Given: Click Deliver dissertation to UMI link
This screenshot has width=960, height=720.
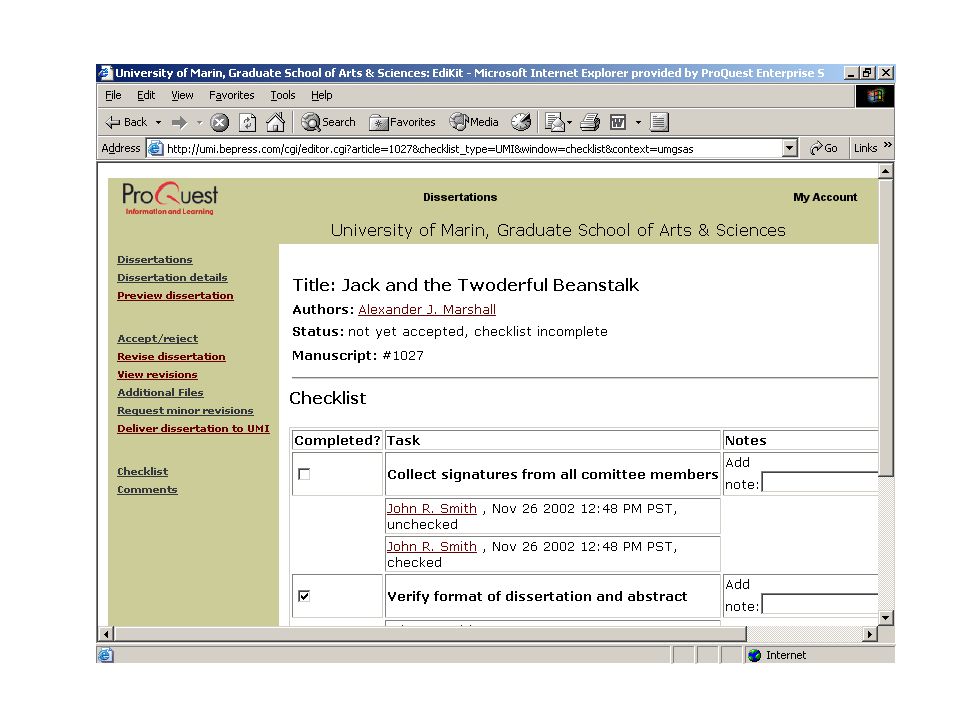Looking at the screenshot, I should click(x=193, y=429).
